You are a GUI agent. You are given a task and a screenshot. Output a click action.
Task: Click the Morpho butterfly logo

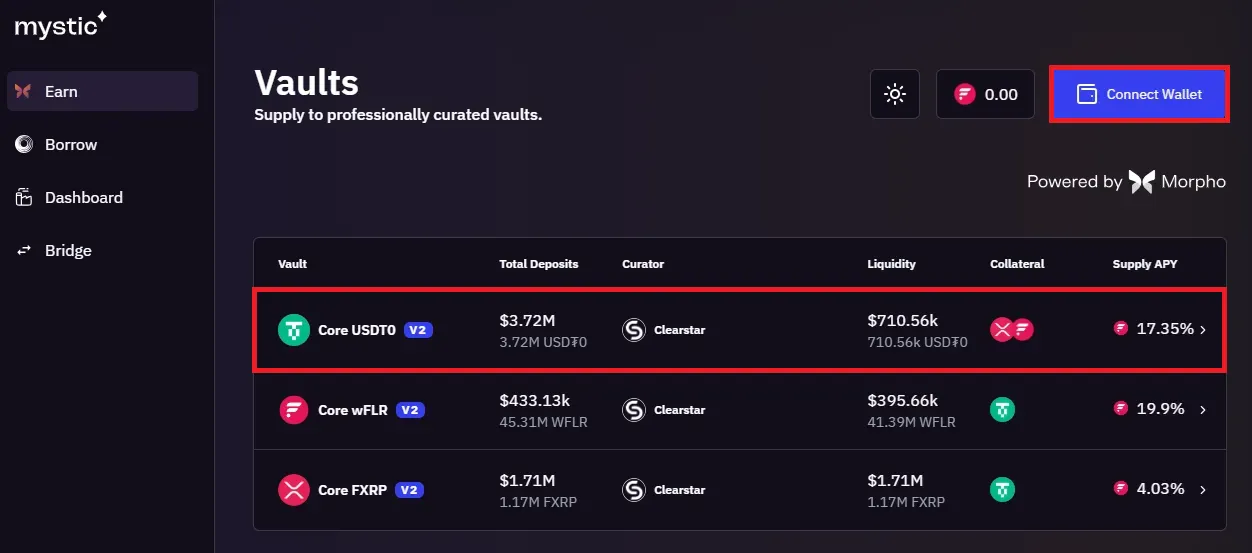(x=1142, y=181)
